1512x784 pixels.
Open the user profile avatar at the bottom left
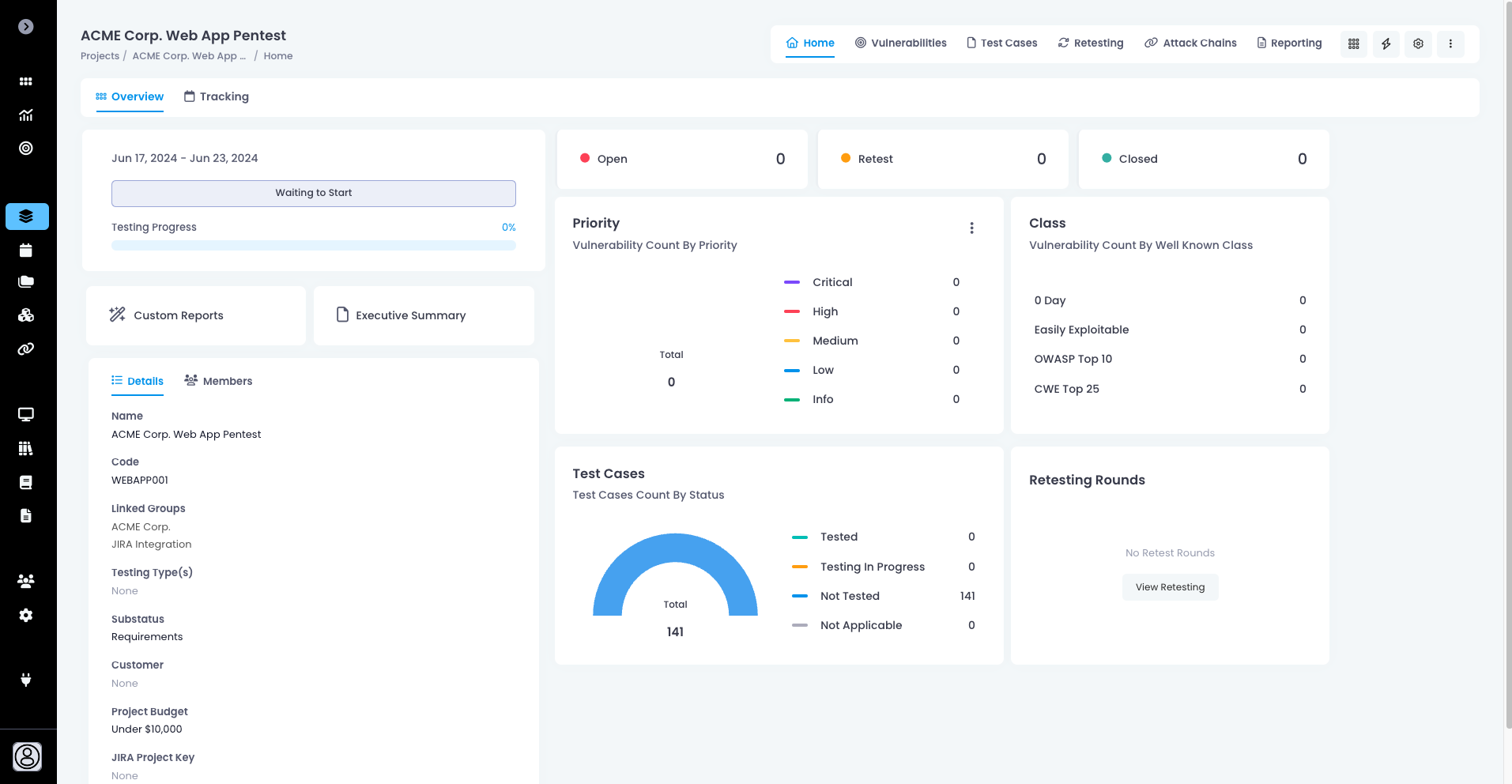[28, 756]
